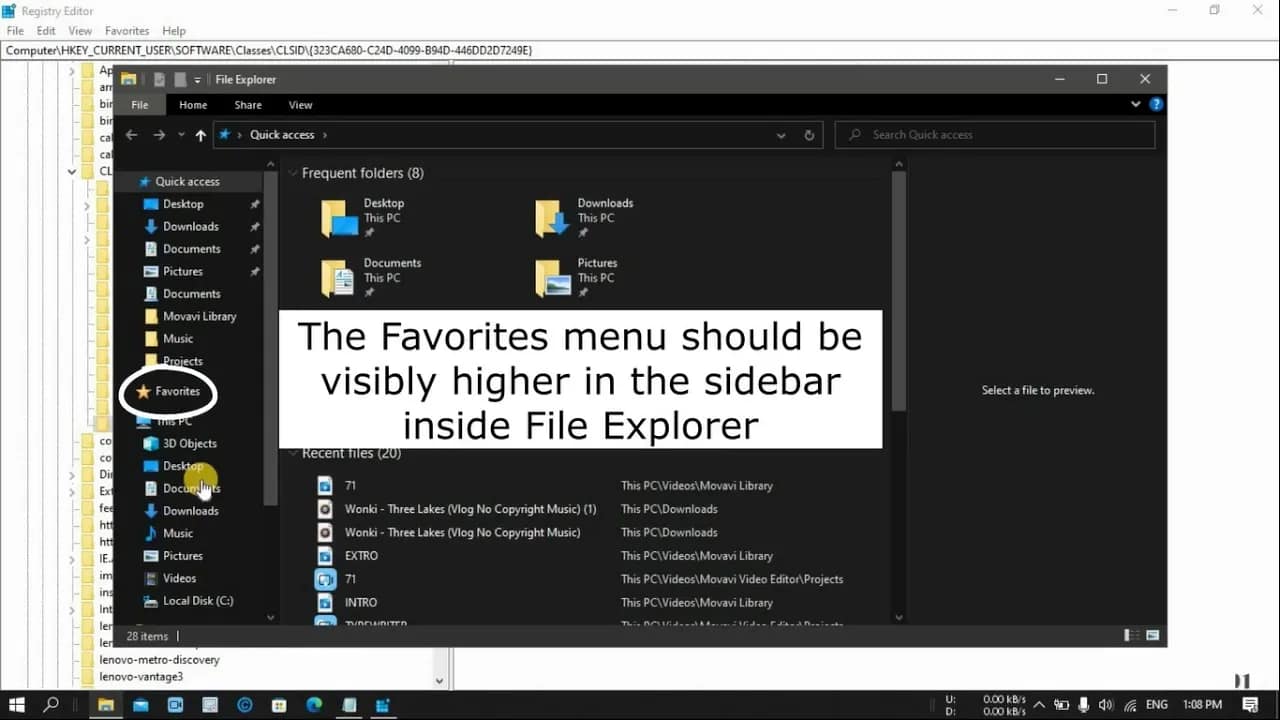Screen dimensions: 1280x720
Task: Expand the ribbon with the chevron
Action: (x=1135, y=104)
